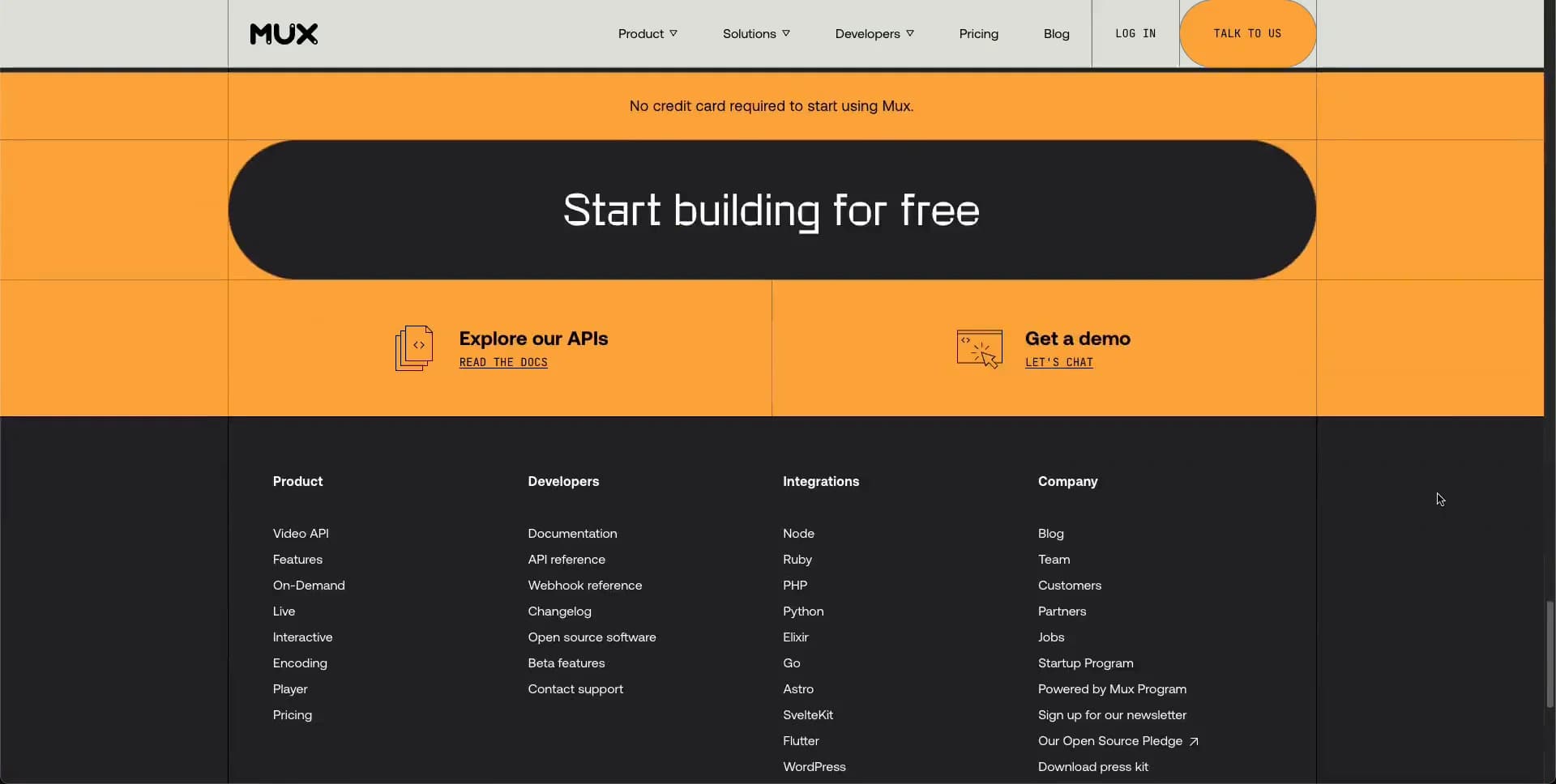Open Pricing link in footer Product column

click(x=292, y=715)
